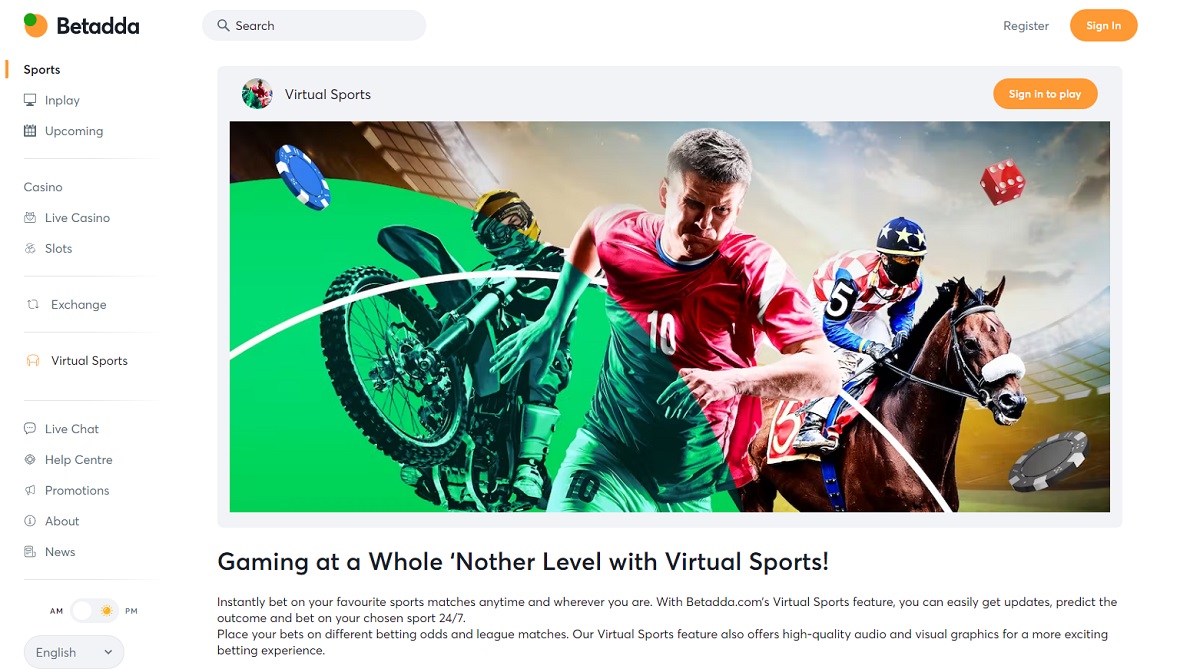
Task: Open the English language dropdown
Action: [74, 652]
